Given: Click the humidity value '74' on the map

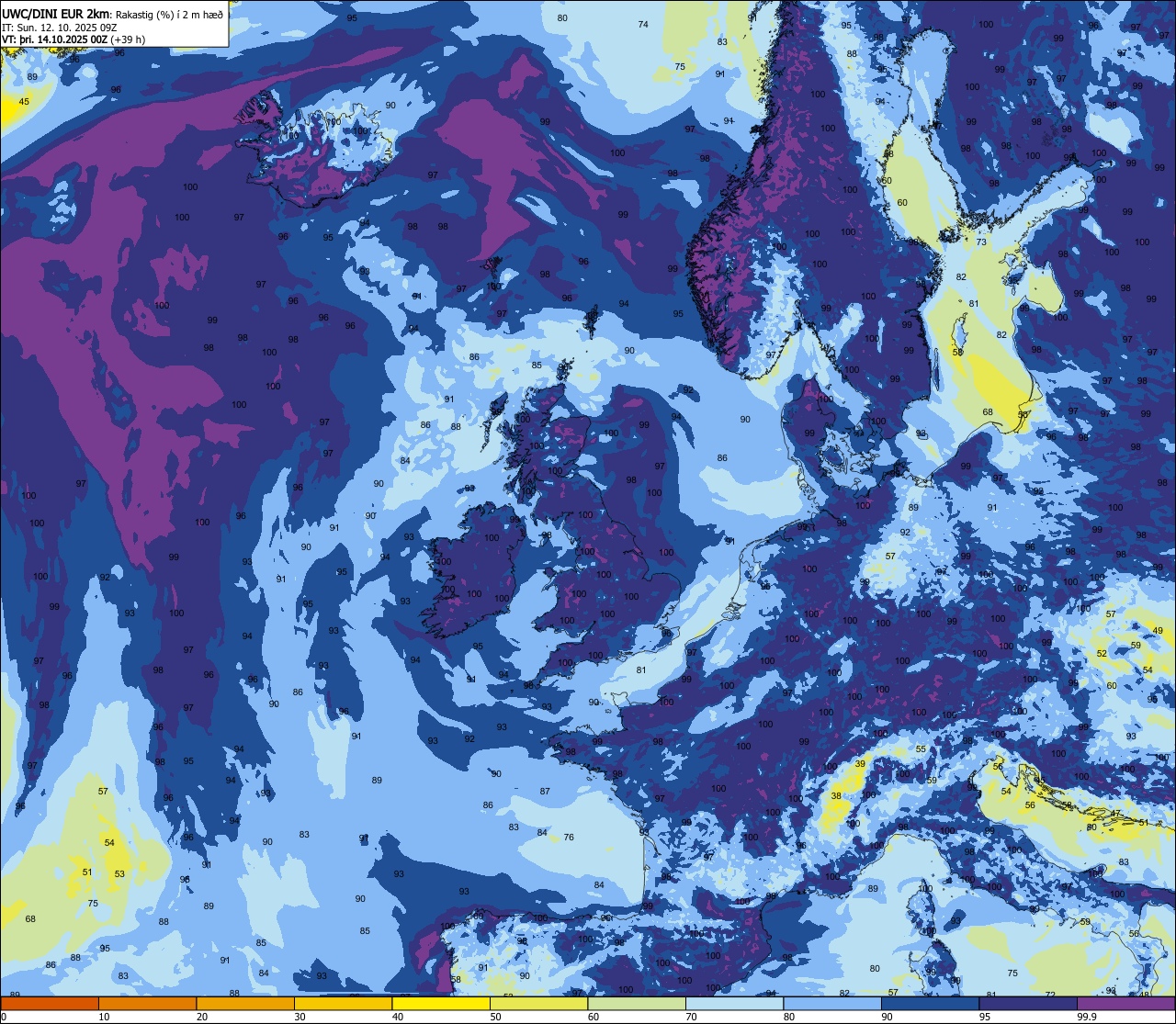Looking at the screenshot, I should (x=643, y=25).
